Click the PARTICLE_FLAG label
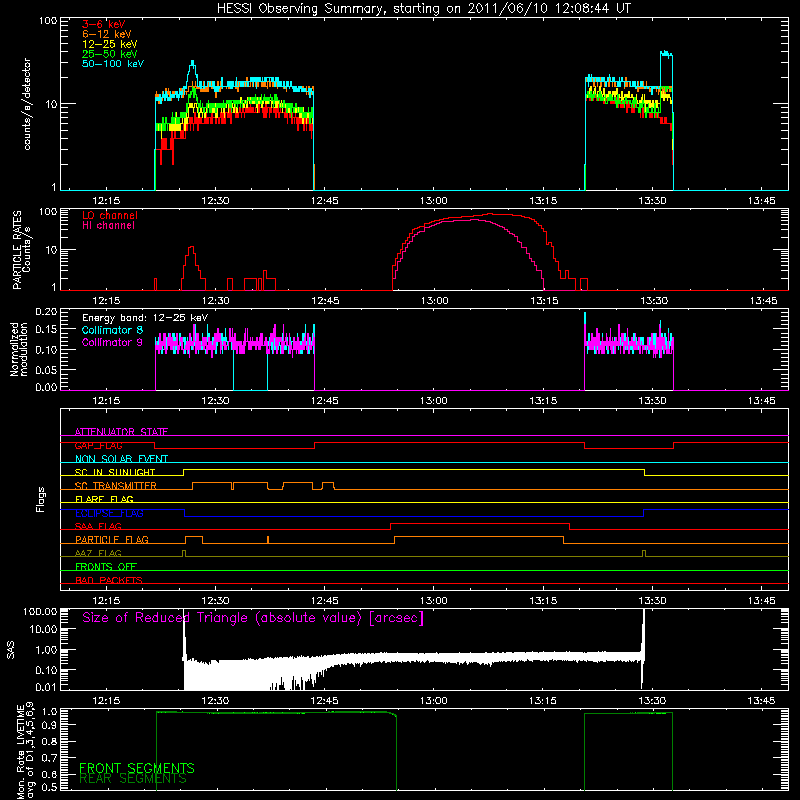The width and height of the screenshot is (800, 800). (x=111, y=540)
